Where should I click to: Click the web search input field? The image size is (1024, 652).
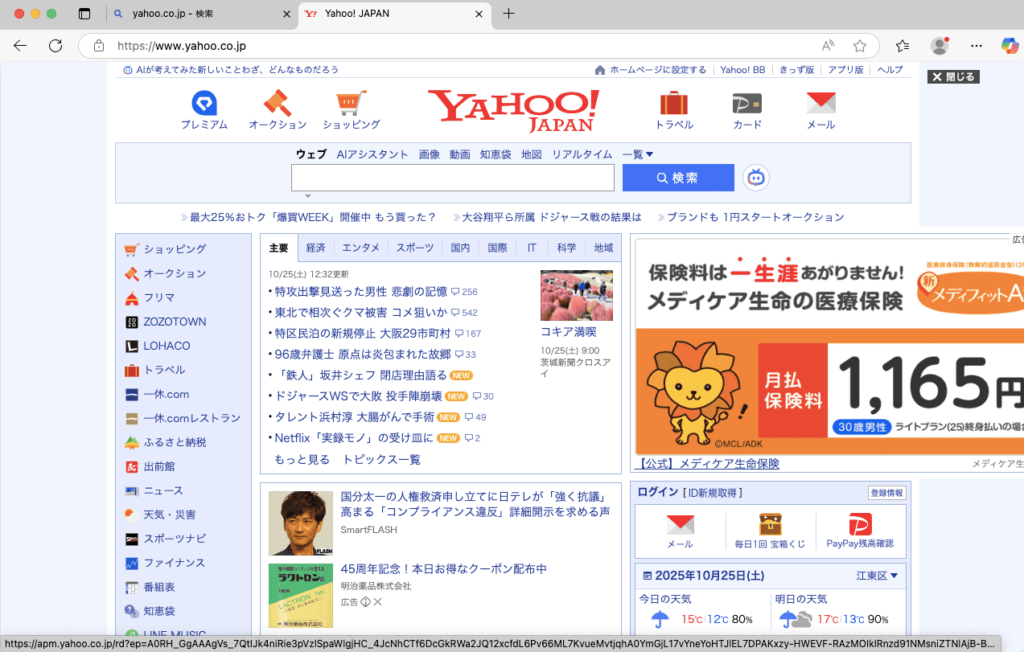click(453, 178)
